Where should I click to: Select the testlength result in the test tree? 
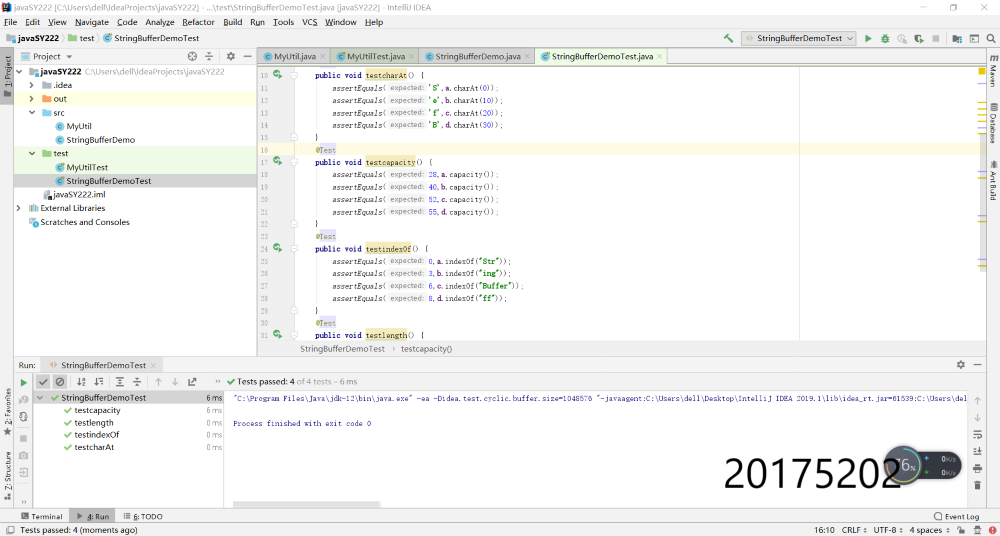94,422
